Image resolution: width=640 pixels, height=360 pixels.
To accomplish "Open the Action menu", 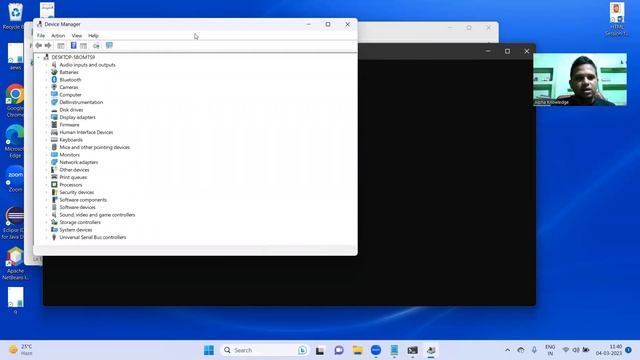I will point(58,36).
